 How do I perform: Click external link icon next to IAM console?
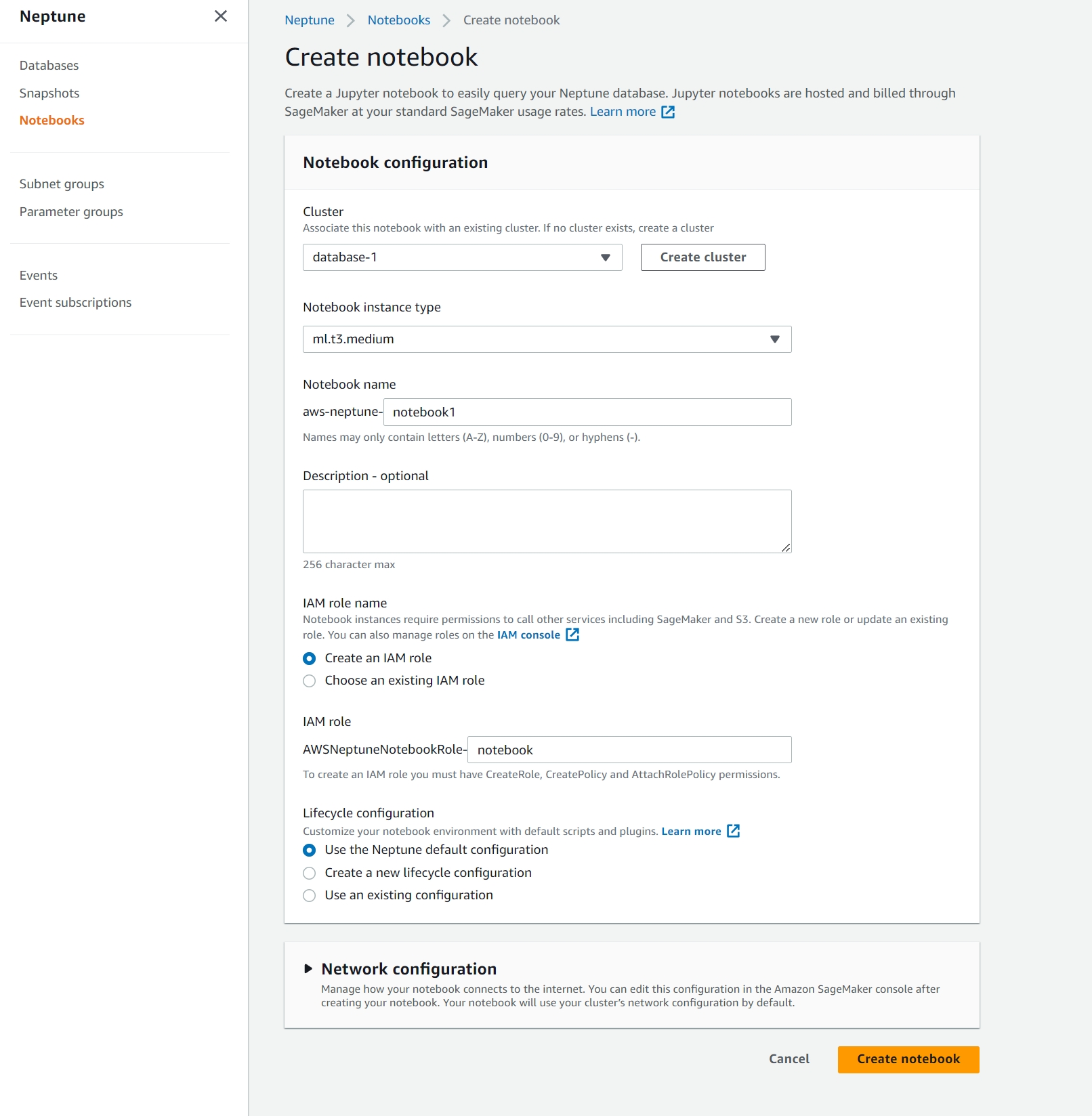click(x=572, y=635)
